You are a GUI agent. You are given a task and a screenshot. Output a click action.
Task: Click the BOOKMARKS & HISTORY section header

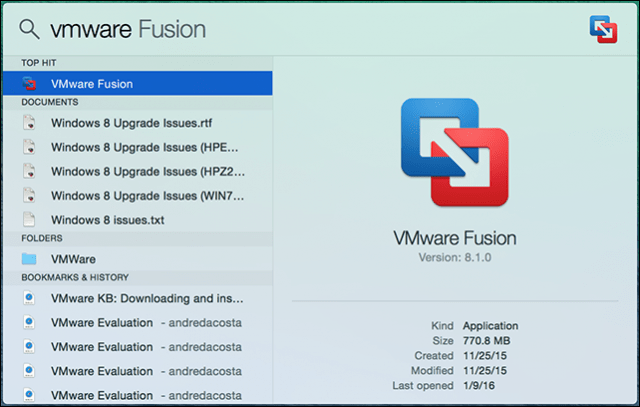pos(75,277)
